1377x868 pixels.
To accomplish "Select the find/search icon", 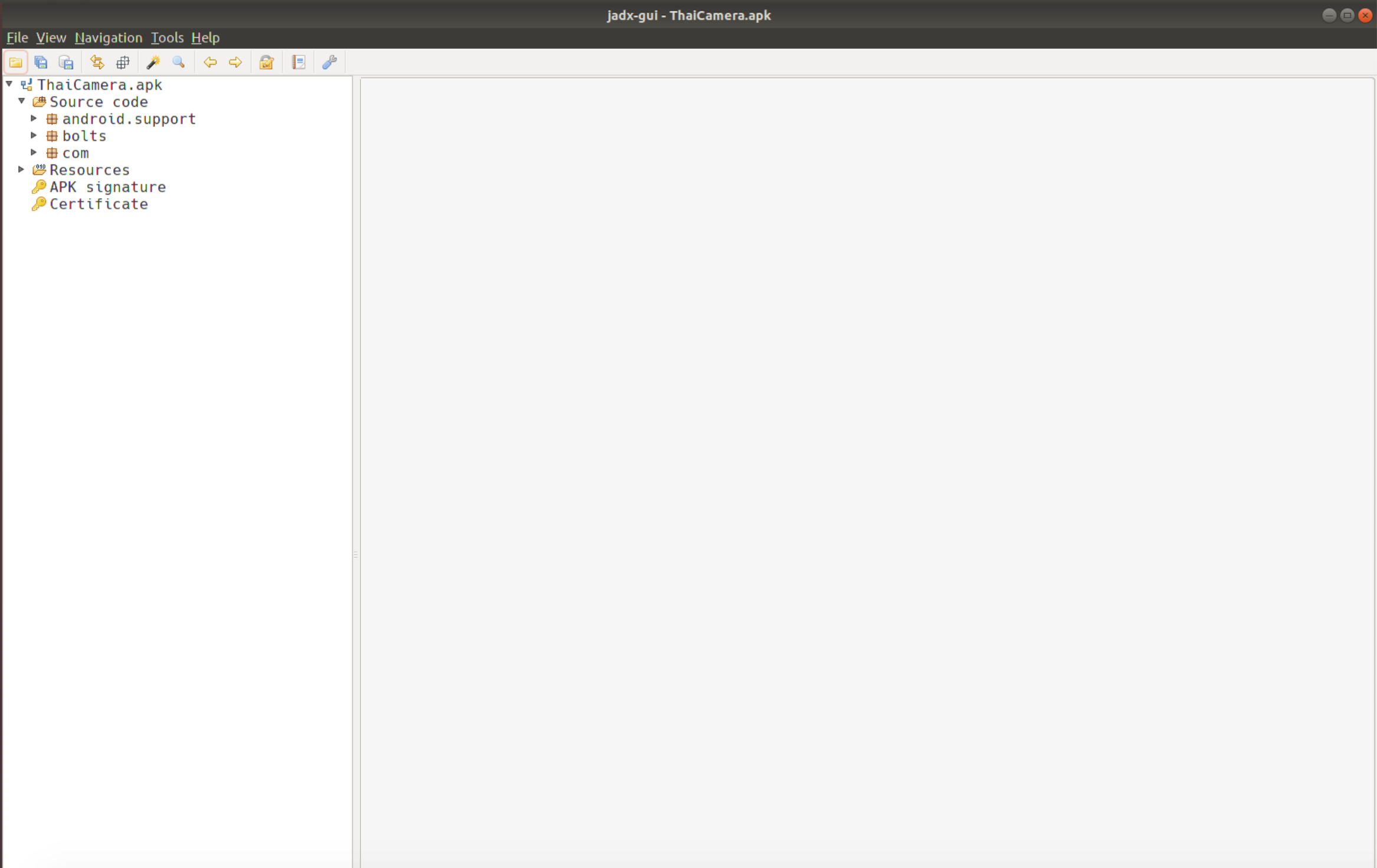I will pyautogui.click(x=177, y=62).
